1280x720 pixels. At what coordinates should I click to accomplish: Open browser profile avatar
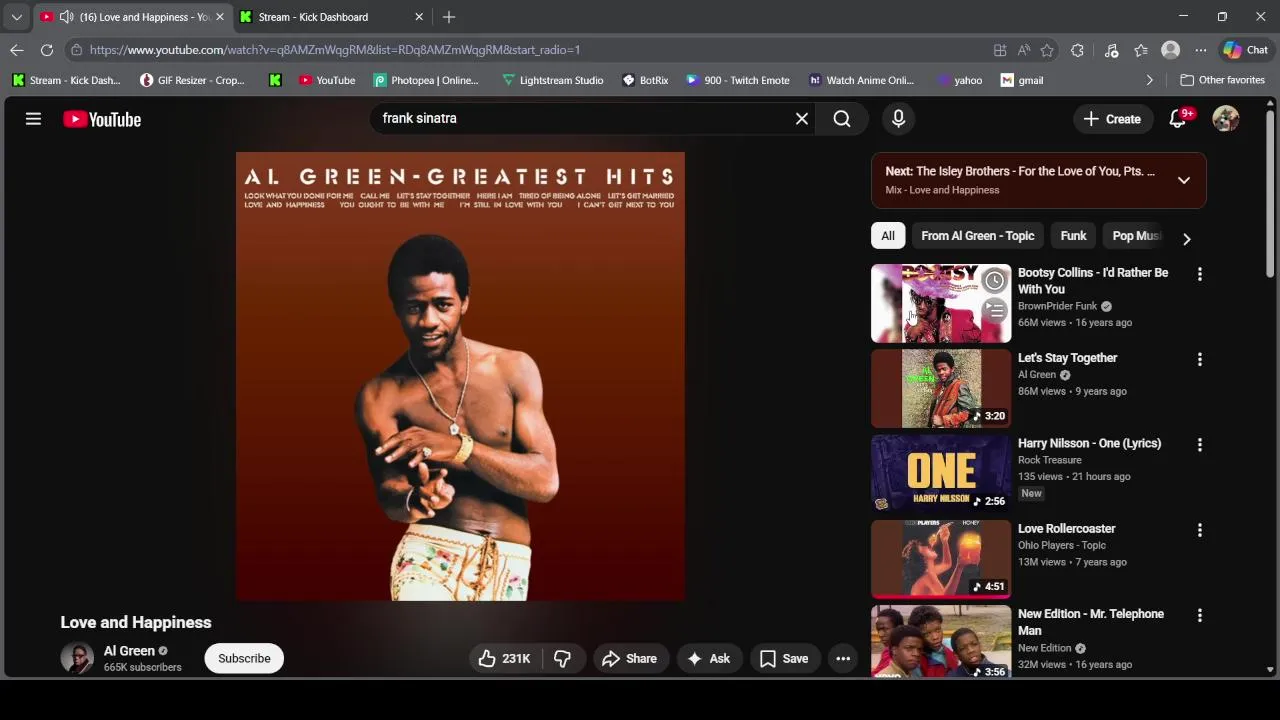(x=1170, y=50)
